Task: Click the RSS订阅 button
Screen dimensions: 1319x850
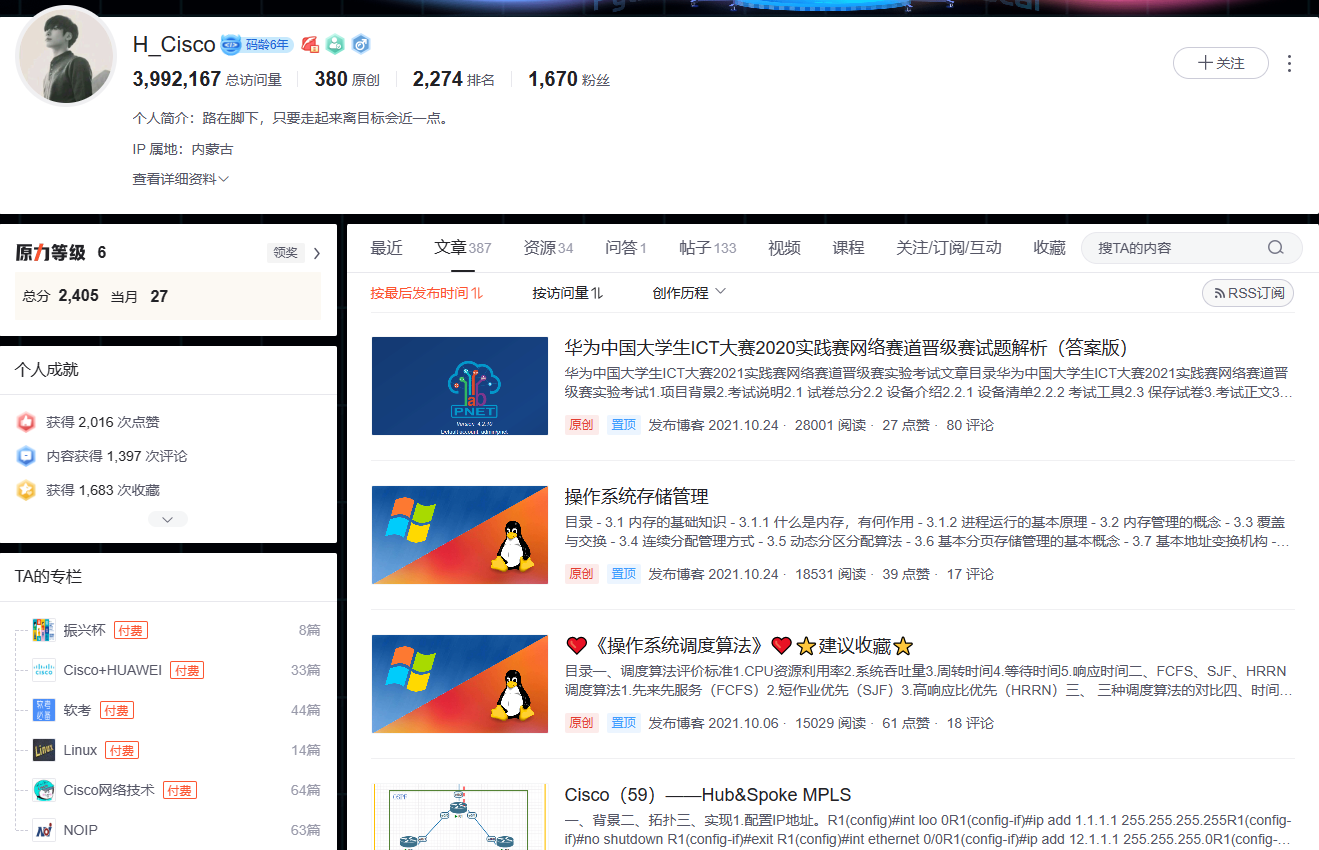Action: tap(1248, 293)
